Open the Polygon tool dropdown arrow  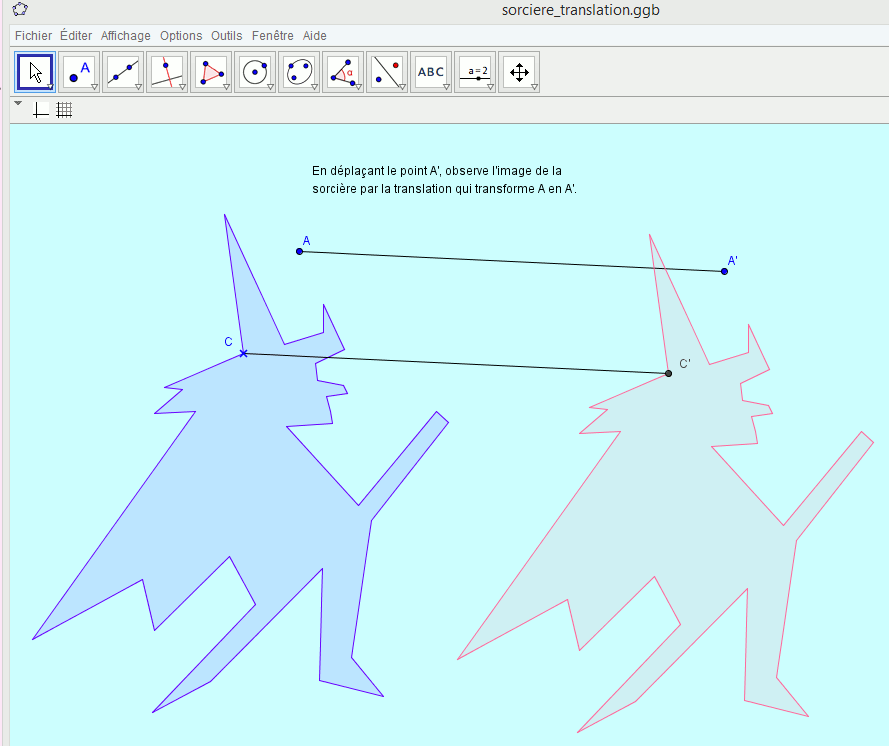(x=226, y=85)
